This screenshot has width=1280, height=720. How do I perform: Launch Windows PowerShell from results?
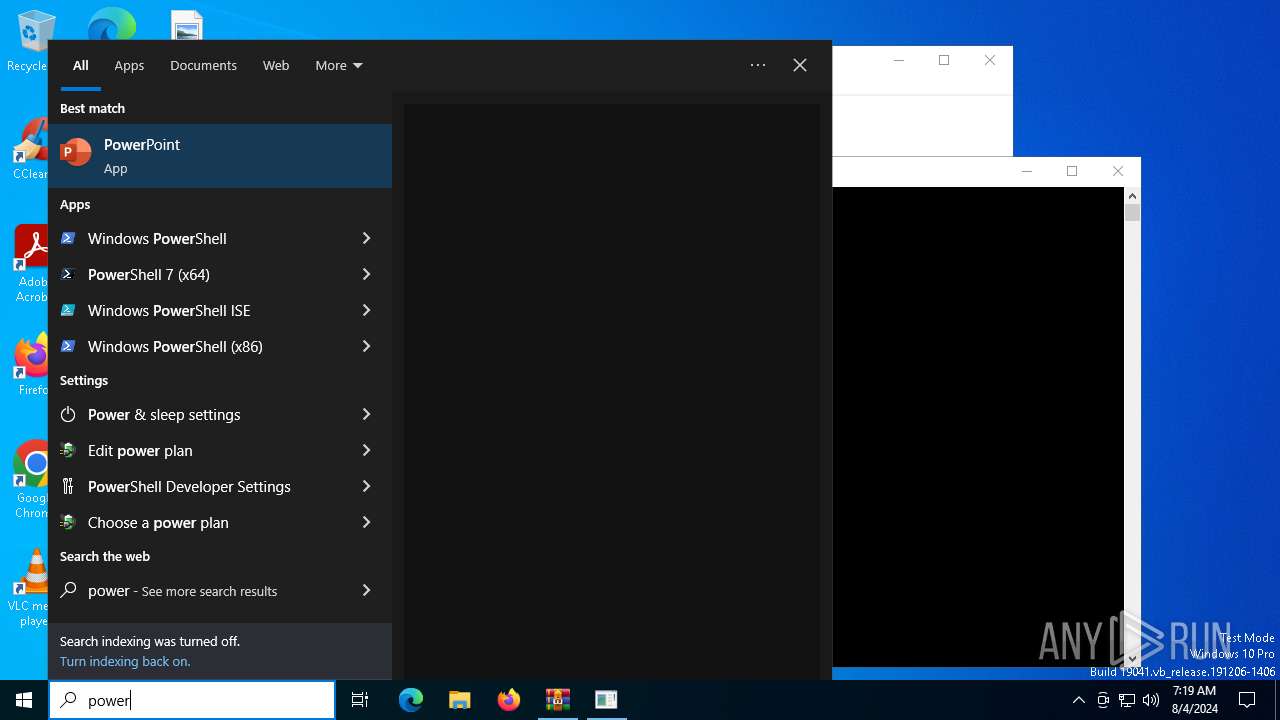tap(202, 238)
